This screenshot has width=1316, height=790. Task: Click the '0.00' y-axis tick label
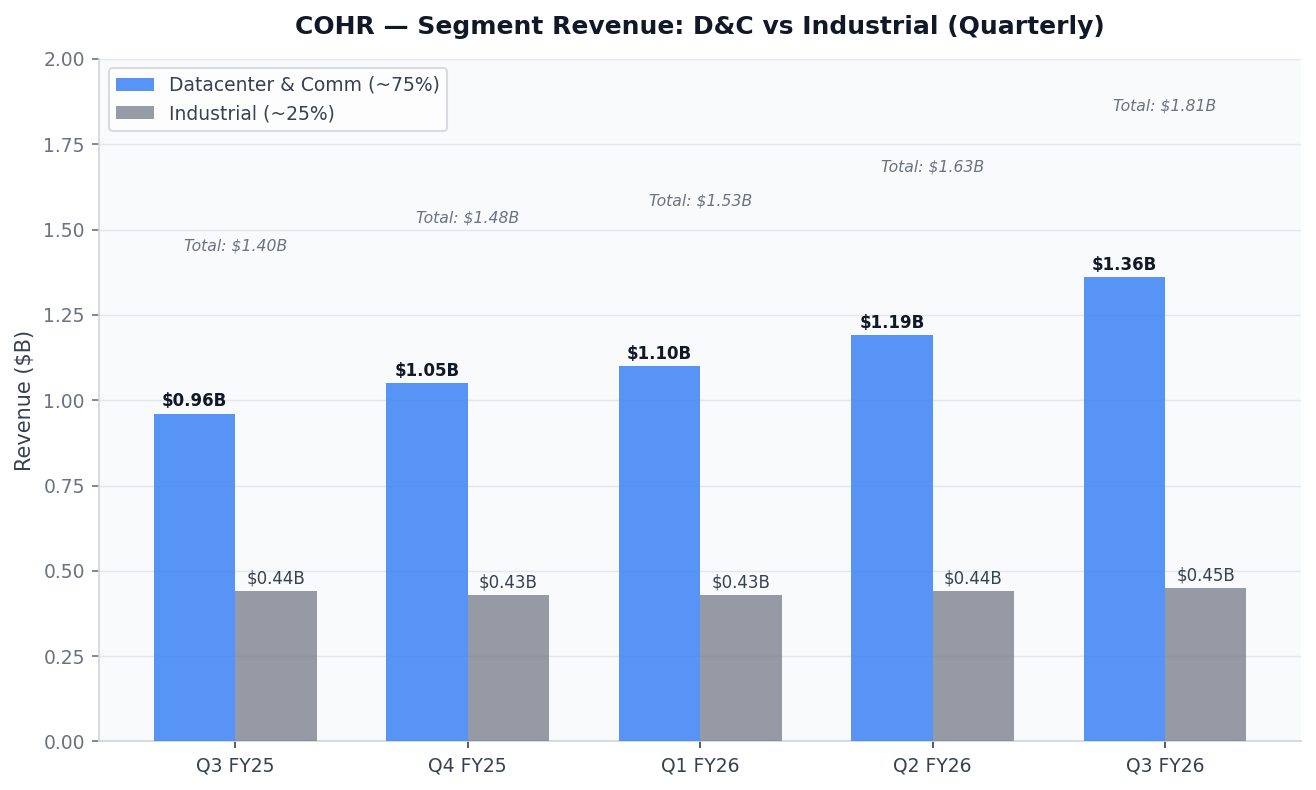coord(64,742)
